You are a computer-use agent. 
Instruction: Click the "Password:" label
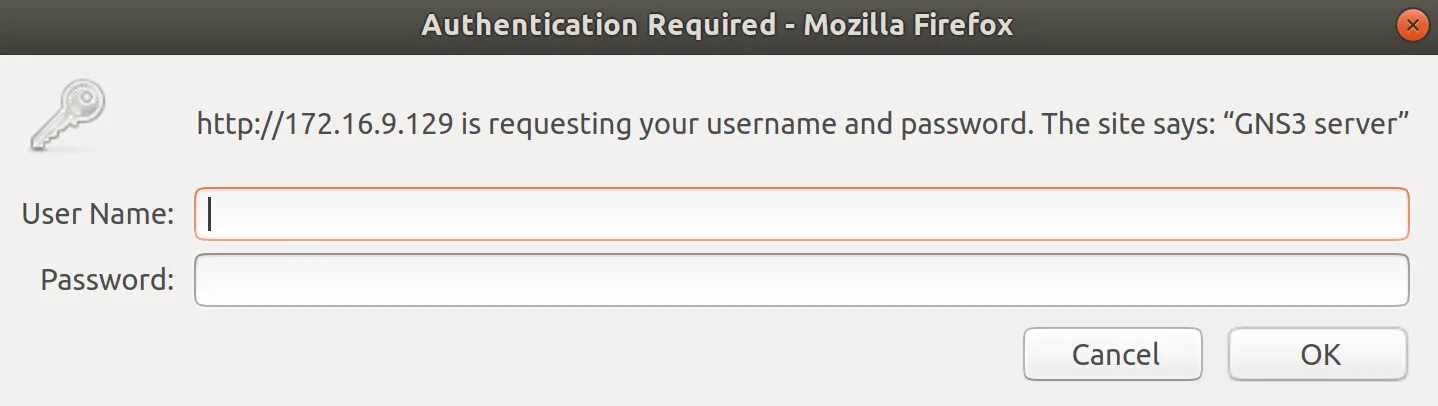click(107, 280)
